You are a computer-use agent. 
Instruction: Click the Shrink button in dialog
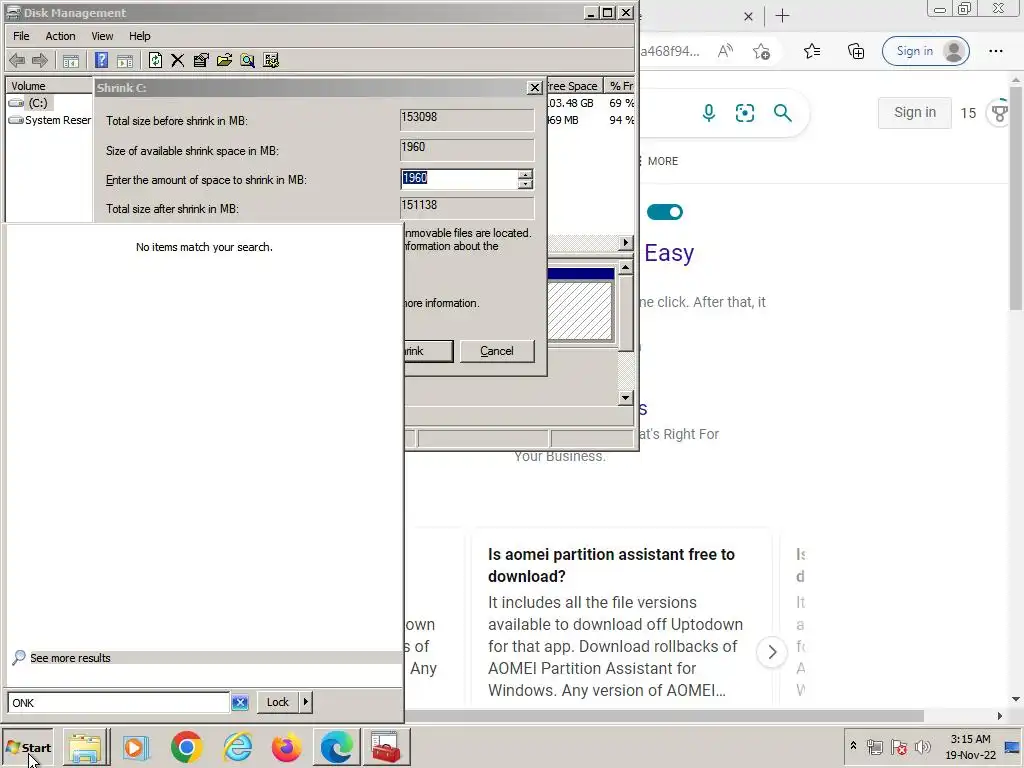428,351
